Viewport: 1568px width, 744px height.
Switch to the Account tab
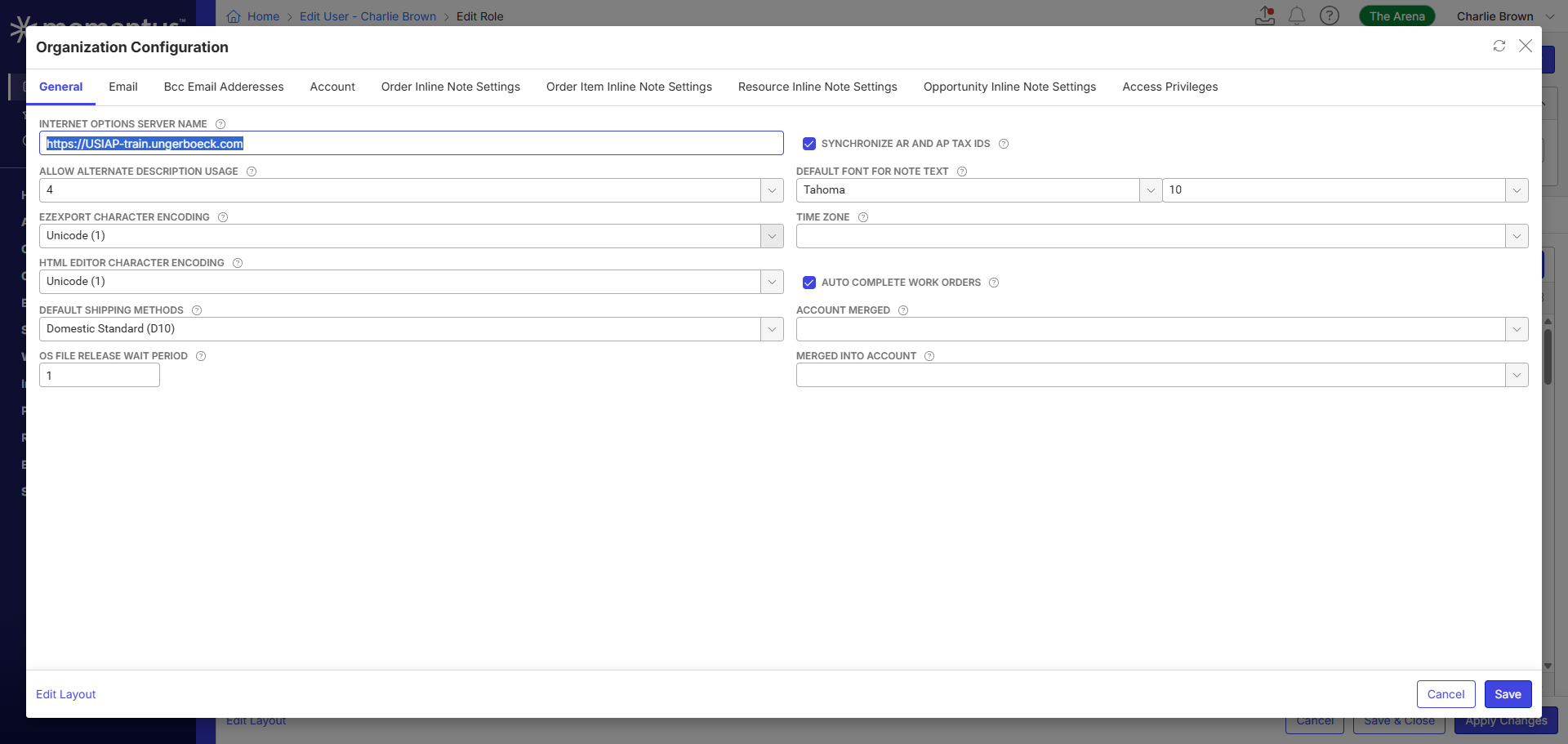click(x=332, y=87)
